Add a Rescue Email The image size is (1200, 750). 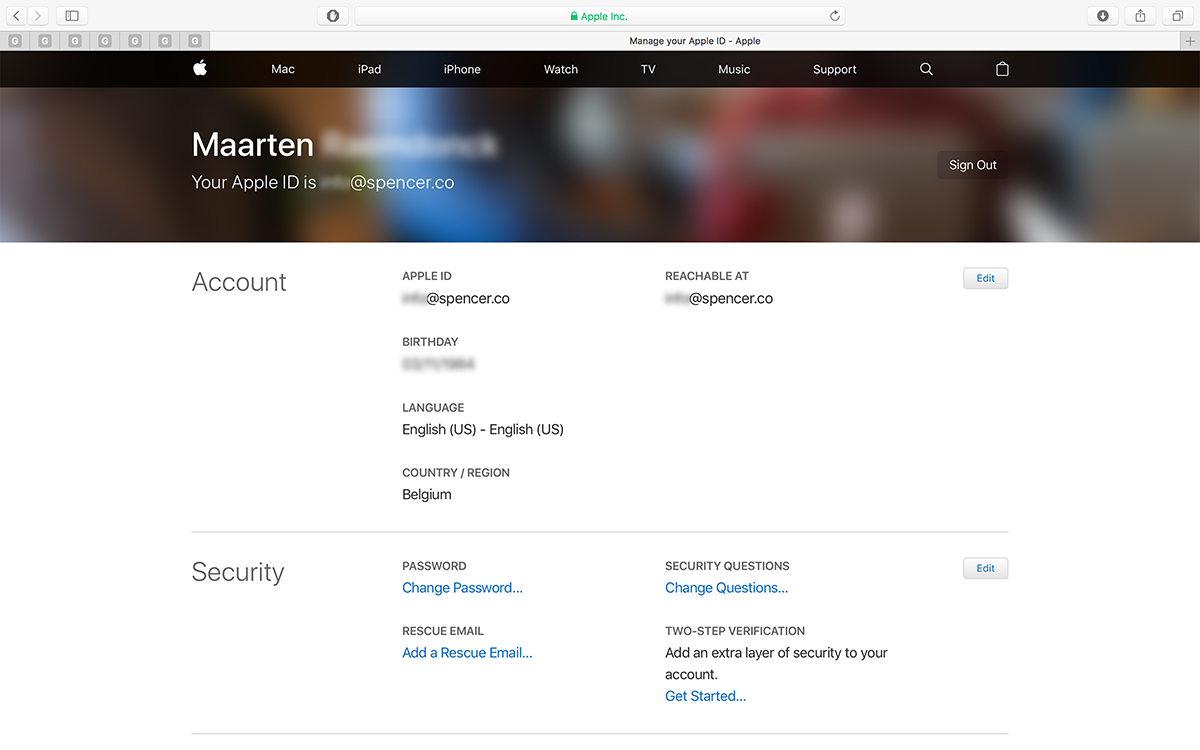coord(466,652)
